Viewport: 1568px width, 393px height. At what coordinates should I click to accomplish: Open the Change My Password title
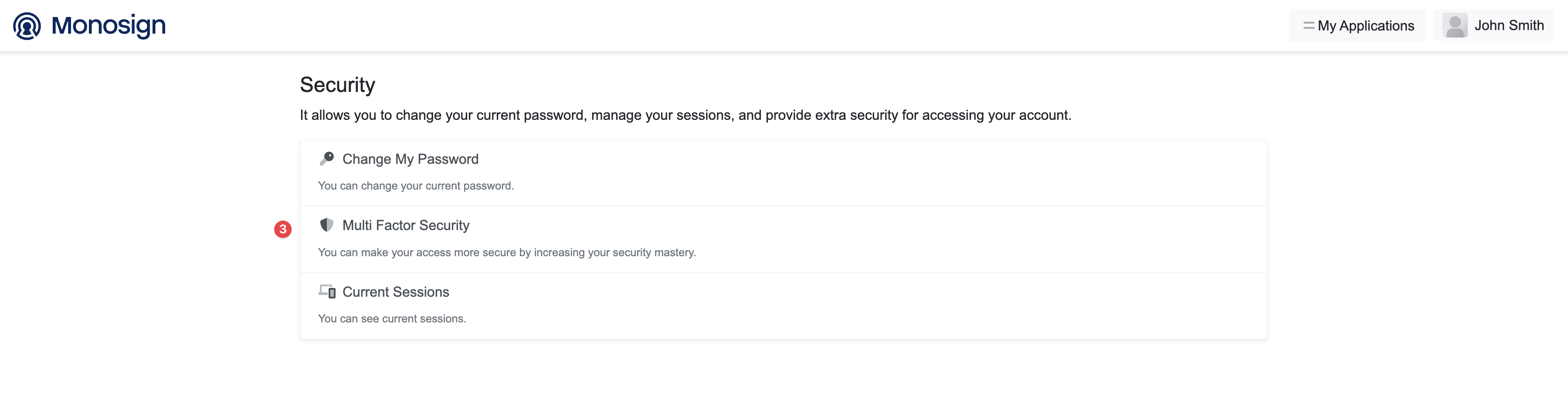click(x=410, y=159)
